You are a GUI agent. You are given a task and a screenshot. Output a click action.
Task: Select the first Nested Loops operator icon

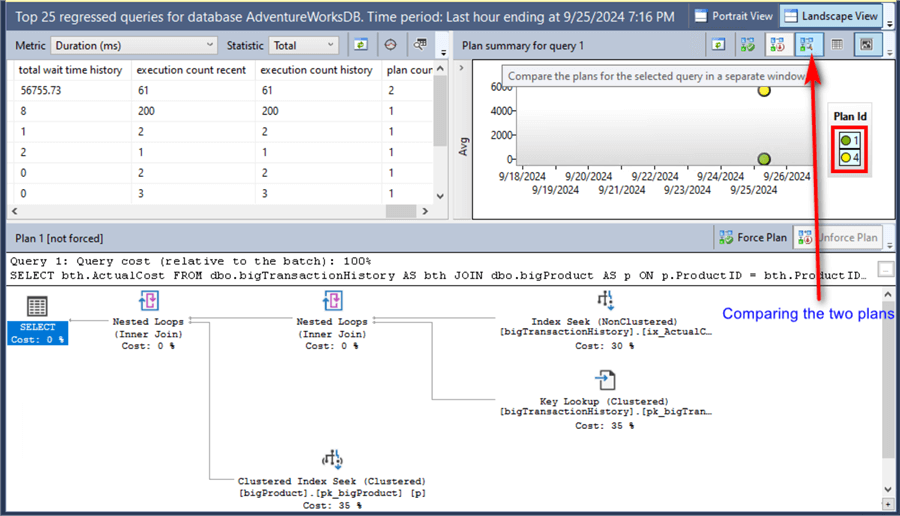(149, 300)
